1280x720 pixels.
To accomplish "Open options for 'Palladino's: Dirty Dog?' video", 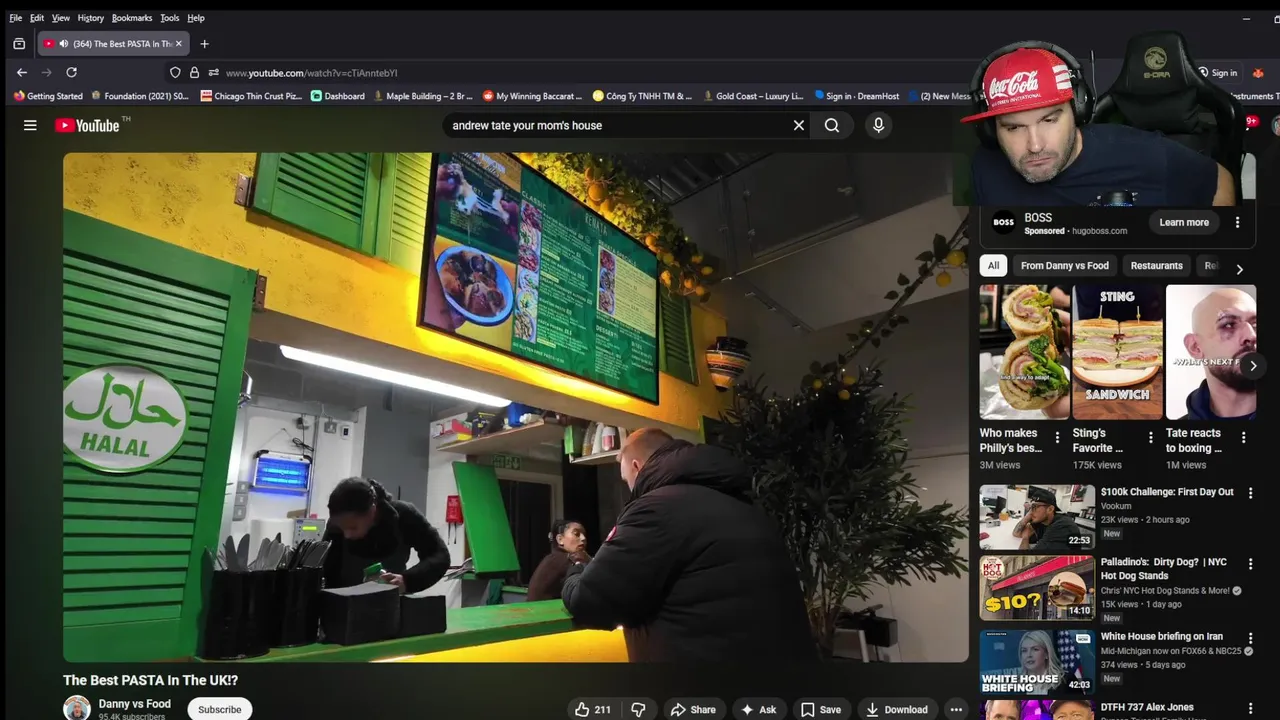I will tap(1250, 564).
